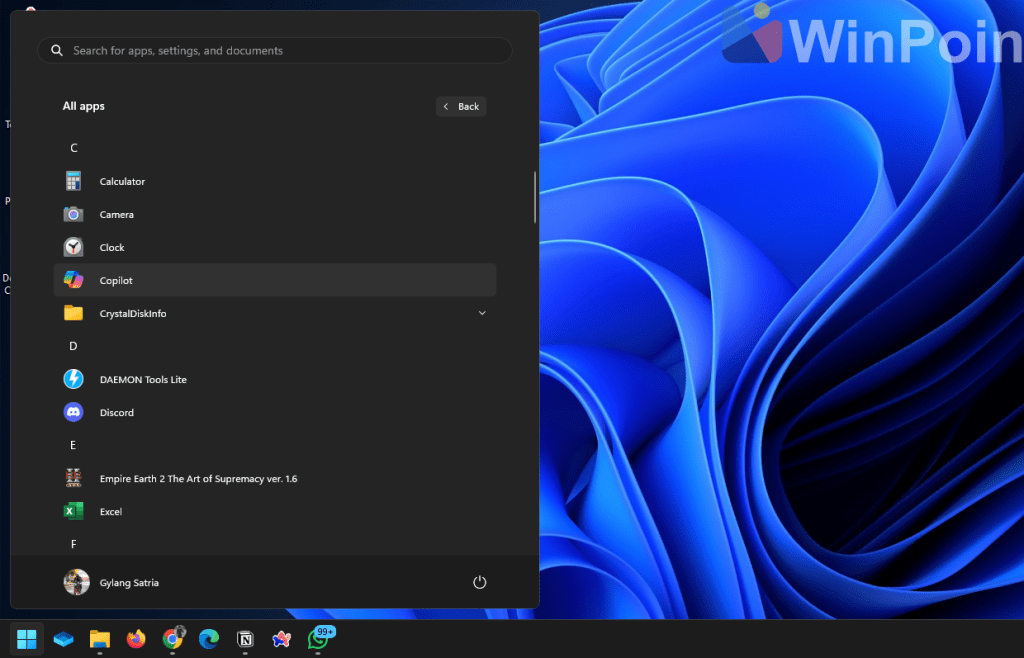Click the search field for apps
Viewport: 1024px width, 658px height.
pos(274,49)
